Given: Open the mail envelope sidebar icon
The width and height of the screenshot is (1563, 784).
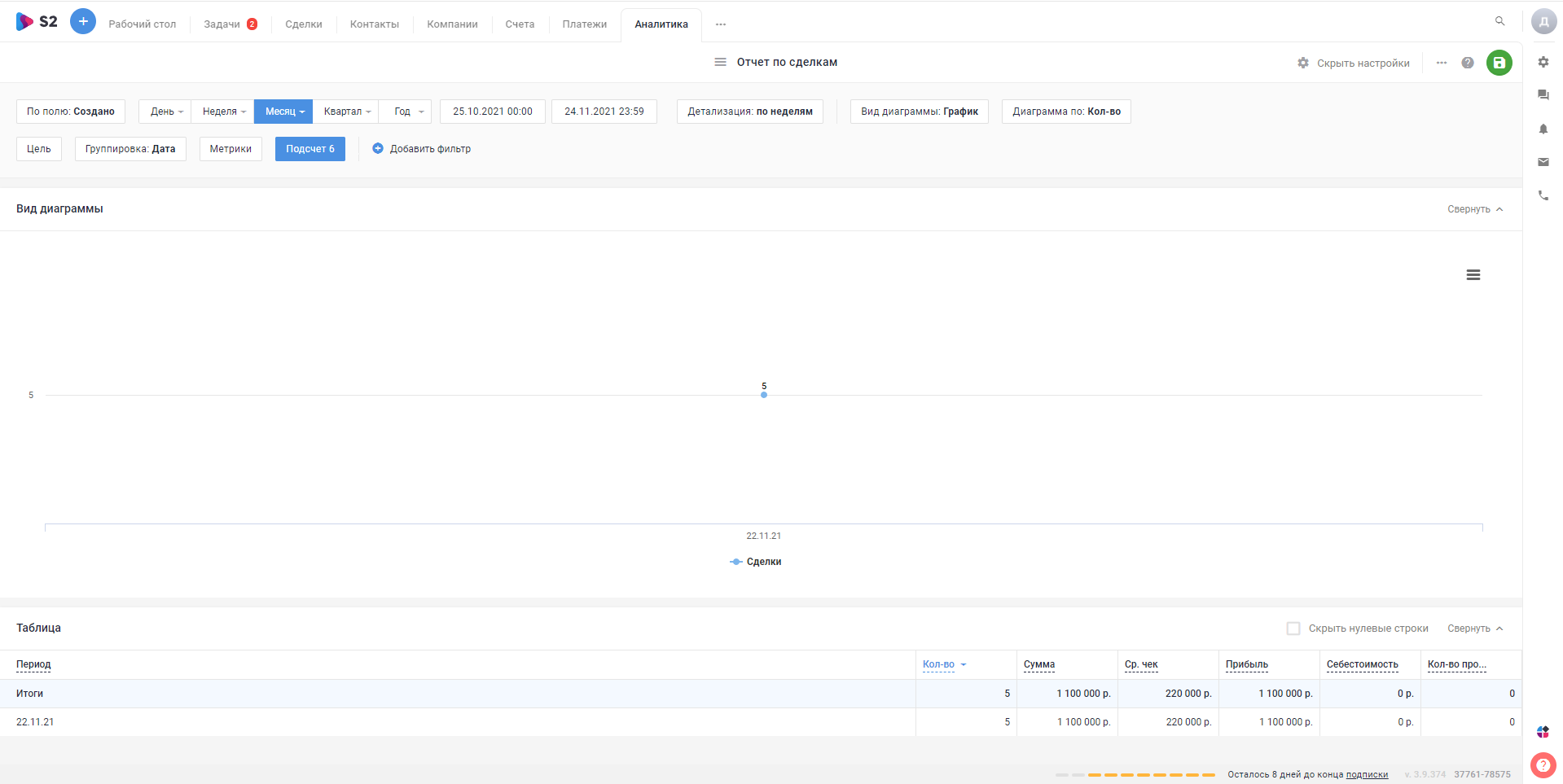Looking at the screenshot, I should 1543,162.
